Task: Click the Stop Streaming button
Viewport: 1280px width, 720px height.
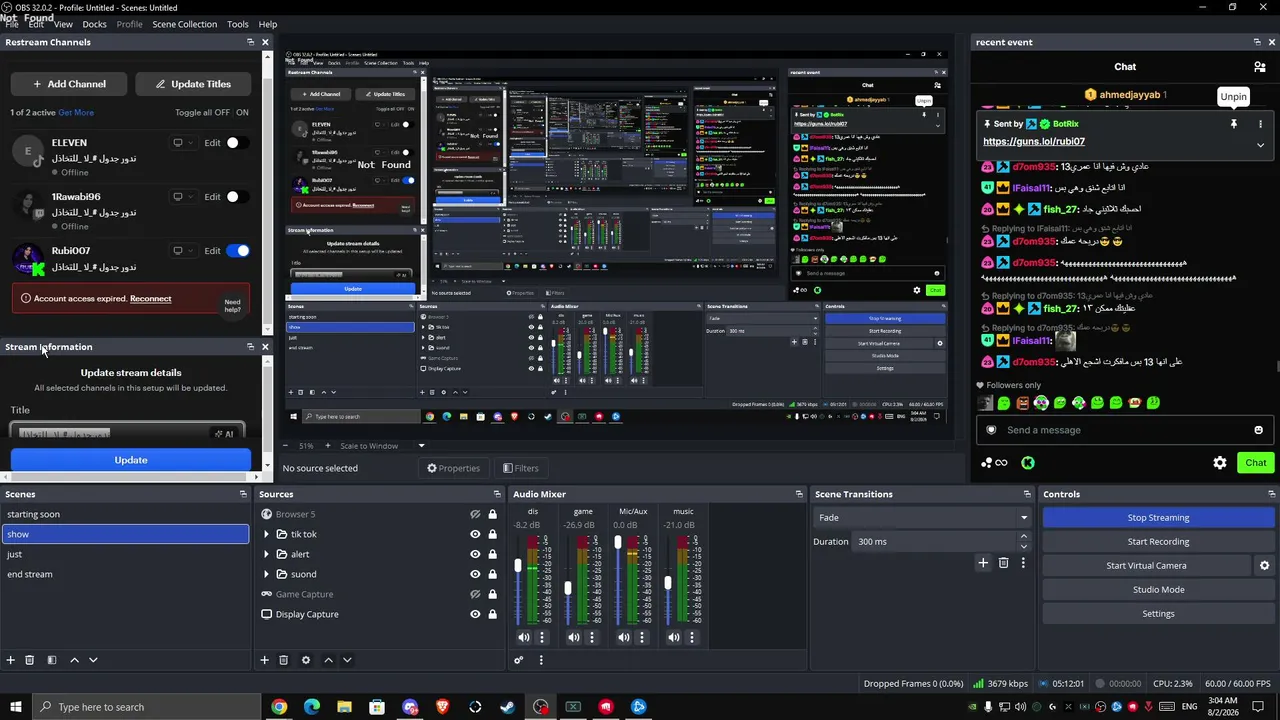Action: (x=1158, y=518)
